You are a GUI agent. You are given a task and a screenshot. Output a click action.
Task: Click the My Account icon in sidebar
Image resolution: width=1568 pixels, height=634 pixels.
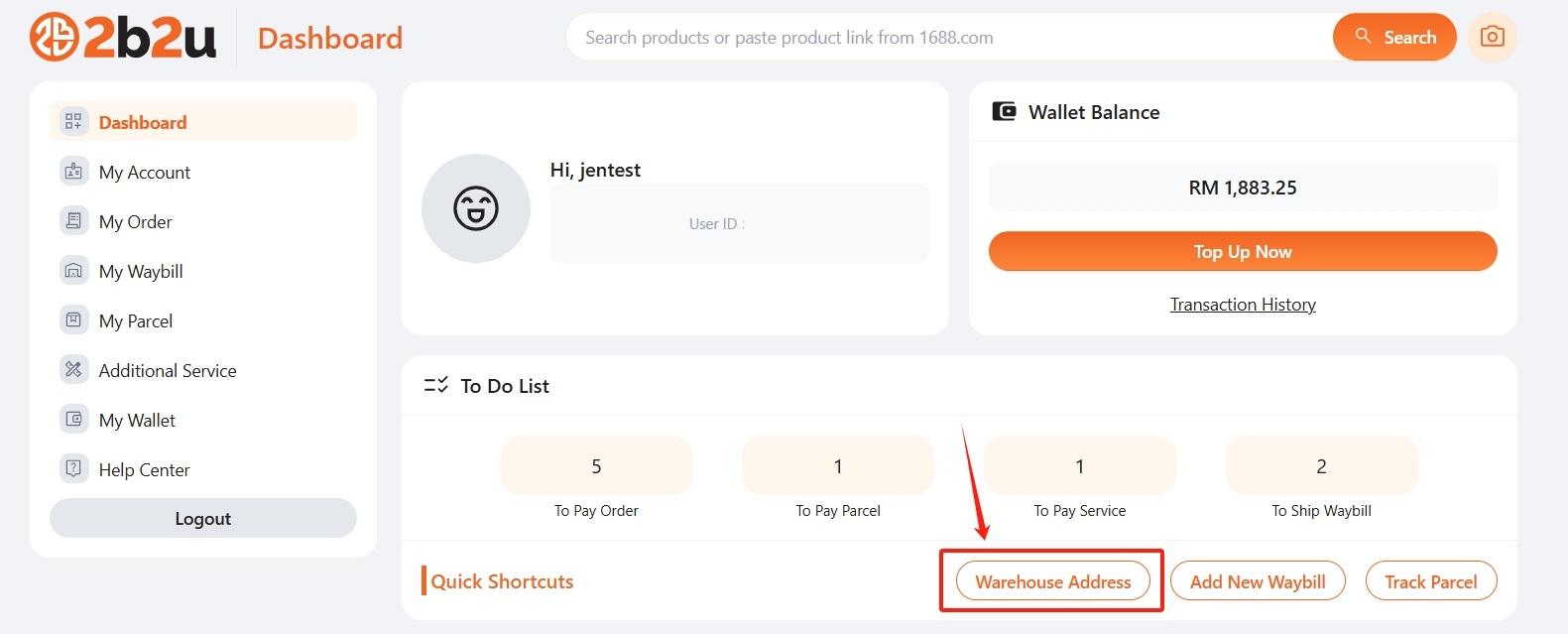point(73,172)
